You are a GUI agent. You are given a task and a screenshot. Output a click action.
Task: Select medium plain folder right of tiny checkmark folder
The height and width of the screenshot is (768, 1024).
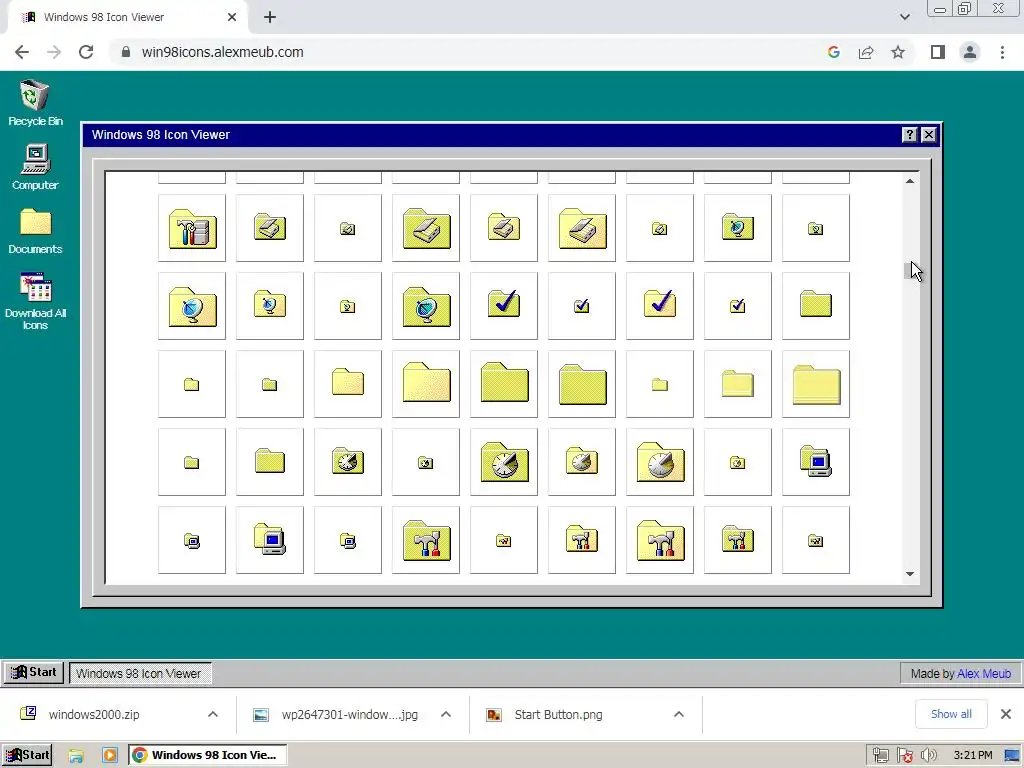[x=816, y=306]
